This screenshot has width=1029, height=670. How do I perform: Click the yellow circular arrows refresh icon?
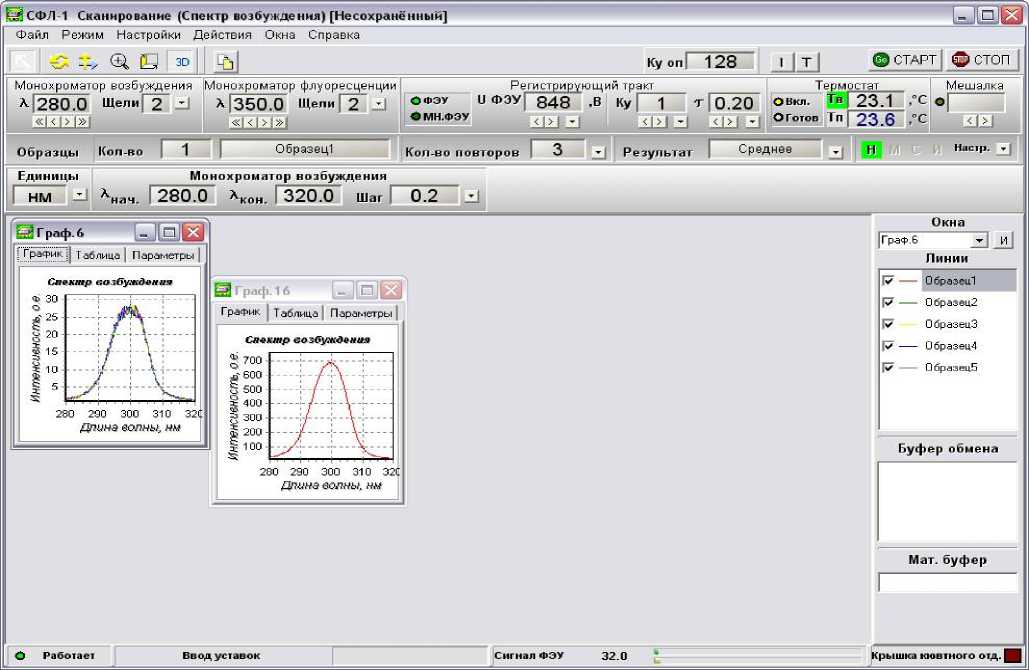click(x=58, y=62)
